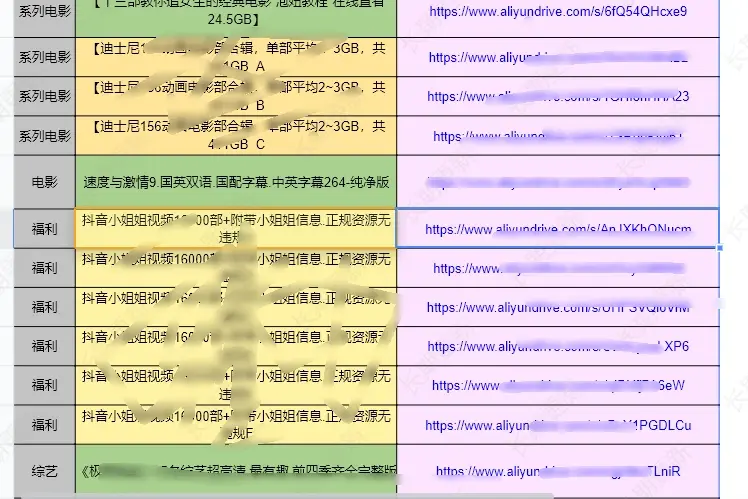The height and width of the screenshot is (499, 748).
Task: Open the link ending in 23
Action: [x=558, y=96]
